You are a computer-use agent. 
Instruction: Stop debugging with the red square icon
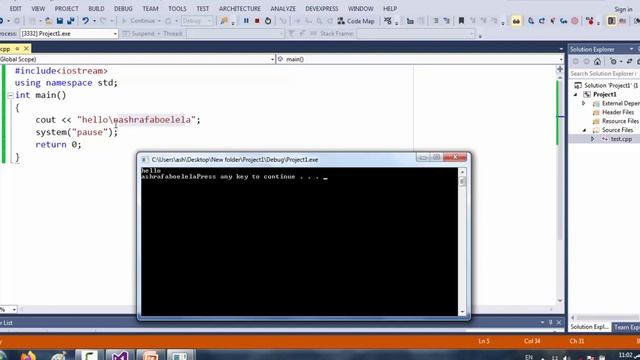point(257,21)
